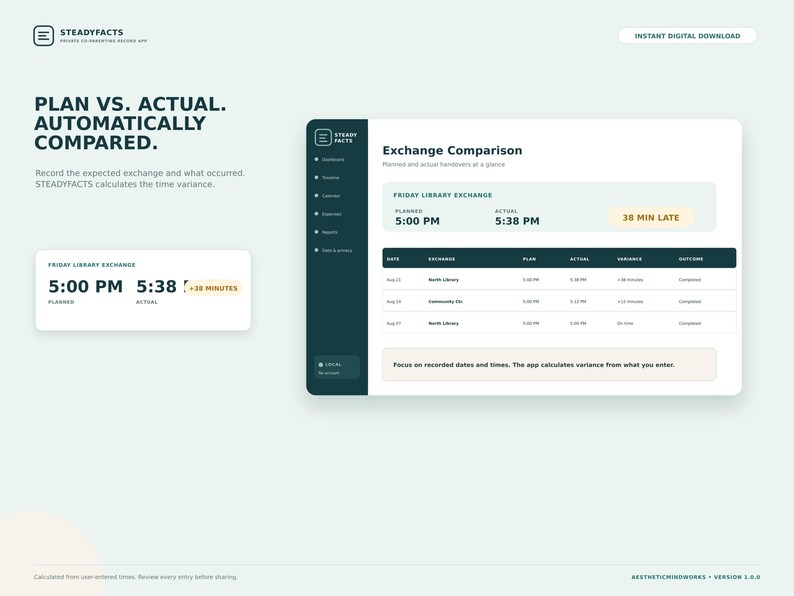Click the Local status dot in the sidebar
The height and width of the screenshot is (596, 794).
[x=321, y=365]
